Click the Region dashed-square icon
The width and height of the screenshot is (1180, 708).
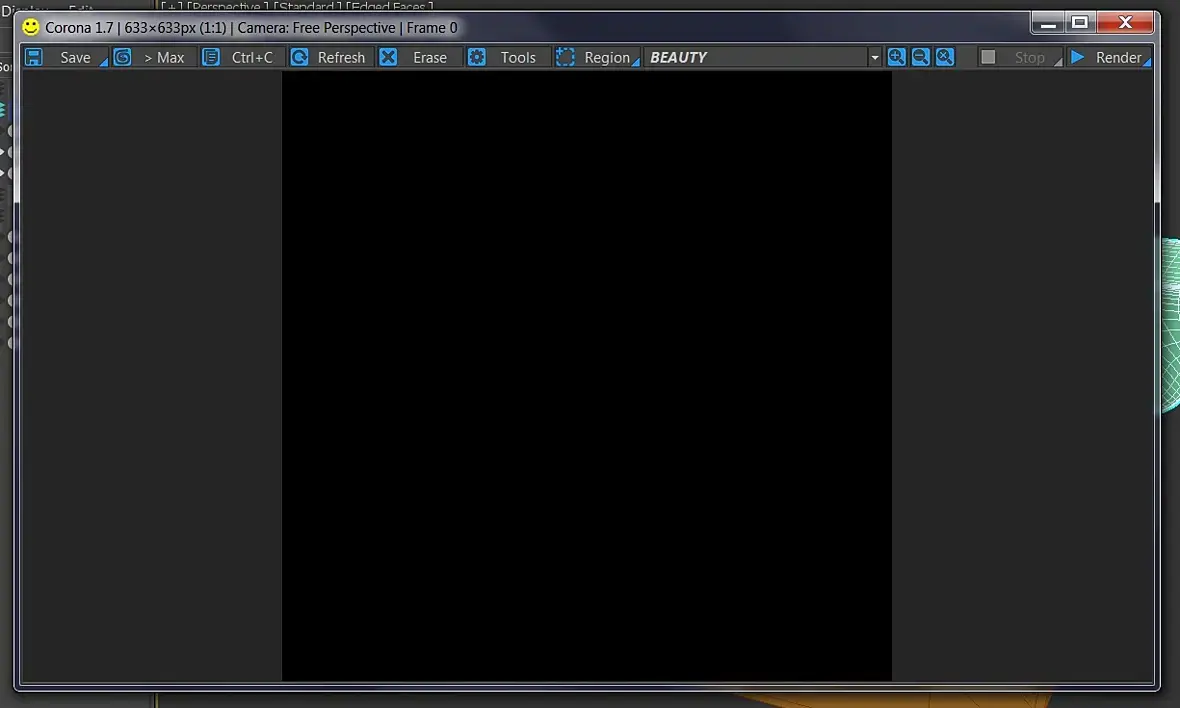[x=565, y=57]
